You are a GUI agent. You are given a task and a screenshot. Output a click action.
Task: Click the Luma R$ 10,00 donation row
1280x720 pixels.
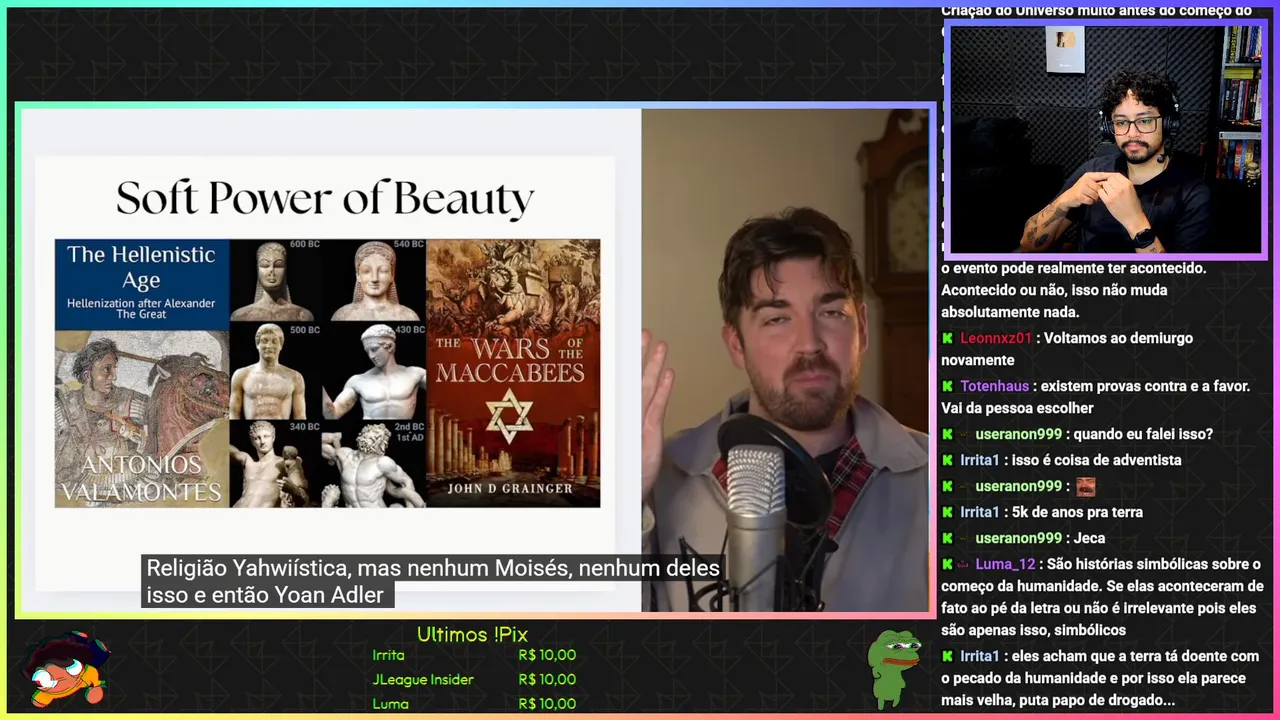[474, 703]
